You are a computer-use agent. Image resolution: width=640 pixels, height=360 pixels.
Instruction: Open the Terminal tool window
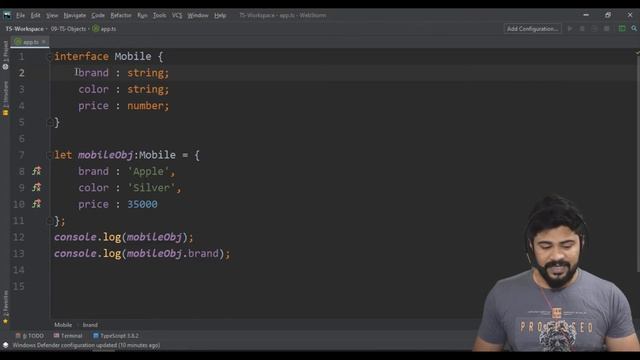coord(68,336)
